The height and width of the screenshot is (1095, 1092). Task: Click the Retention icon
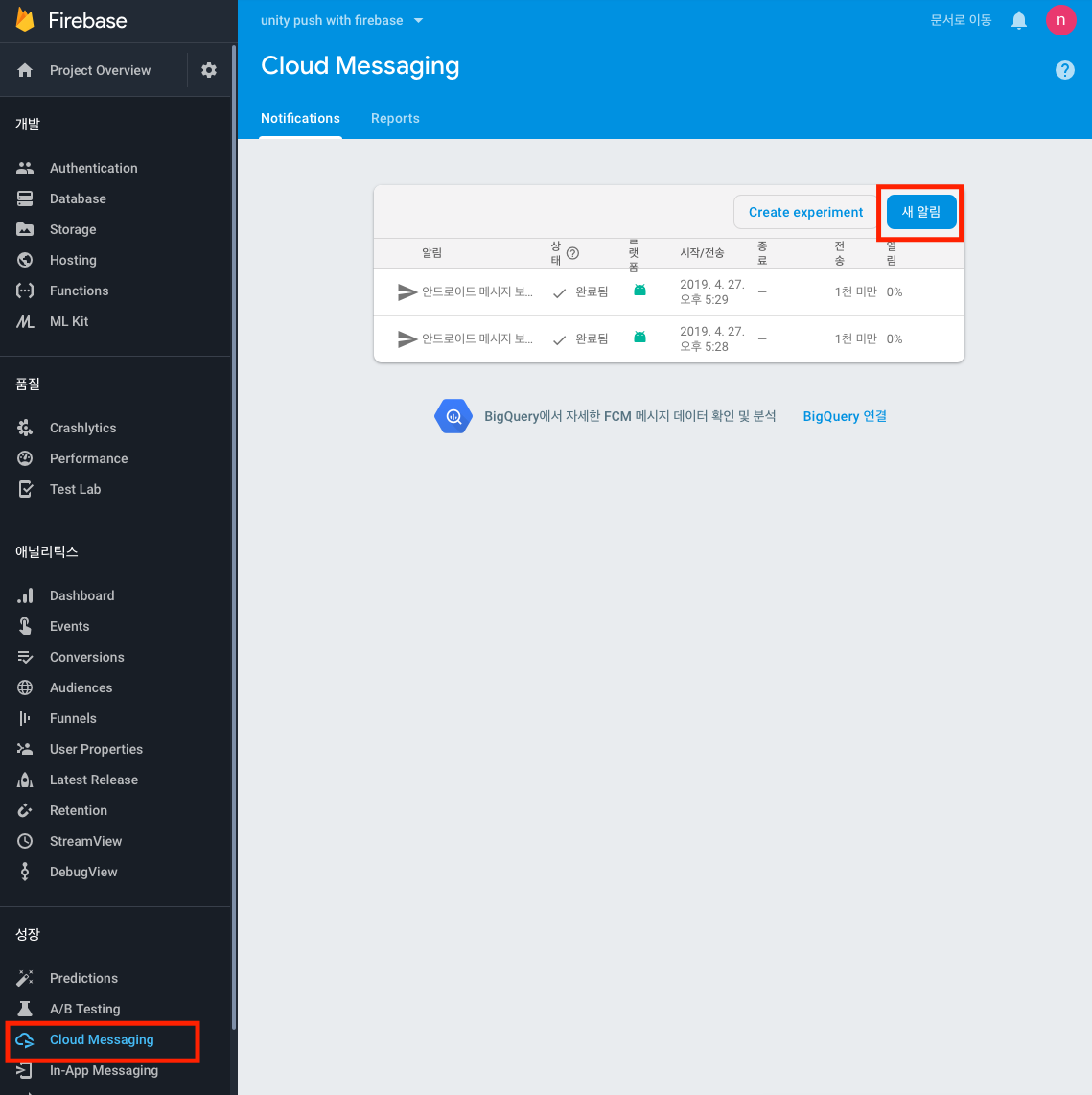(x=25, y=810)
